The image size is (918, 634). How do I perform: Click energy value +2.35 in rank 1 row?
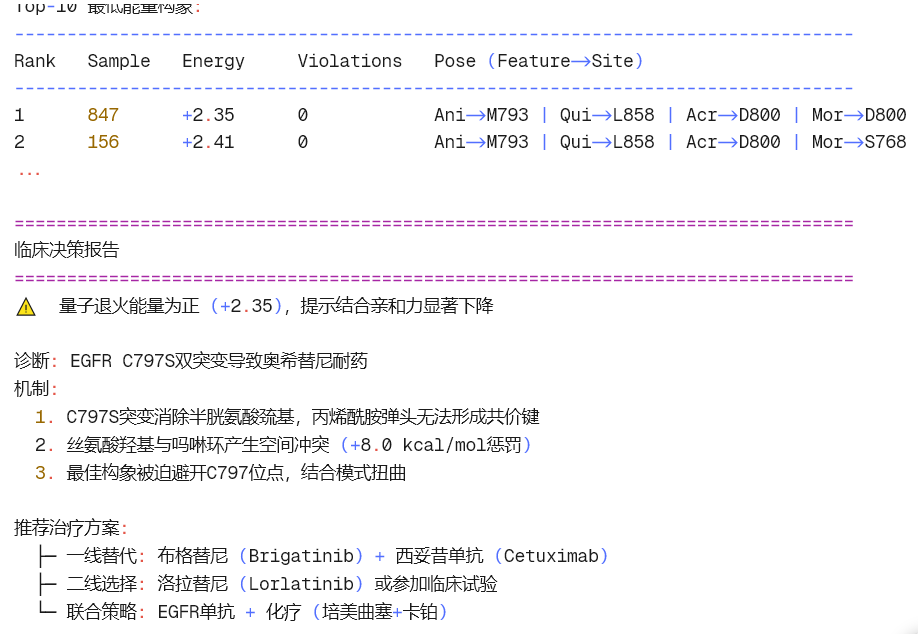pos(208,115)
